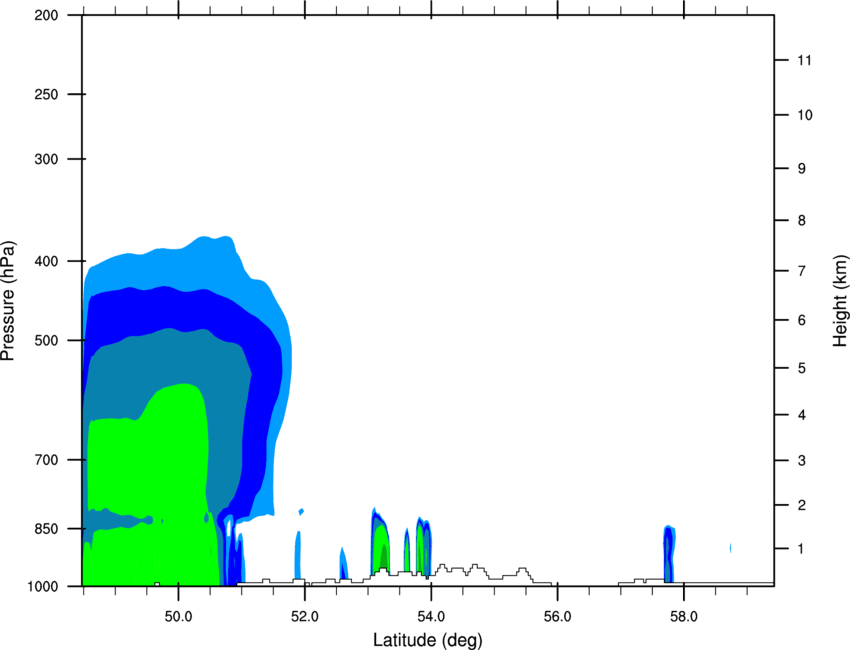Screen dimensions: 850x650
Task: Pick the 9 km height label
Action: pyautogui.click(x=802, y=169)
